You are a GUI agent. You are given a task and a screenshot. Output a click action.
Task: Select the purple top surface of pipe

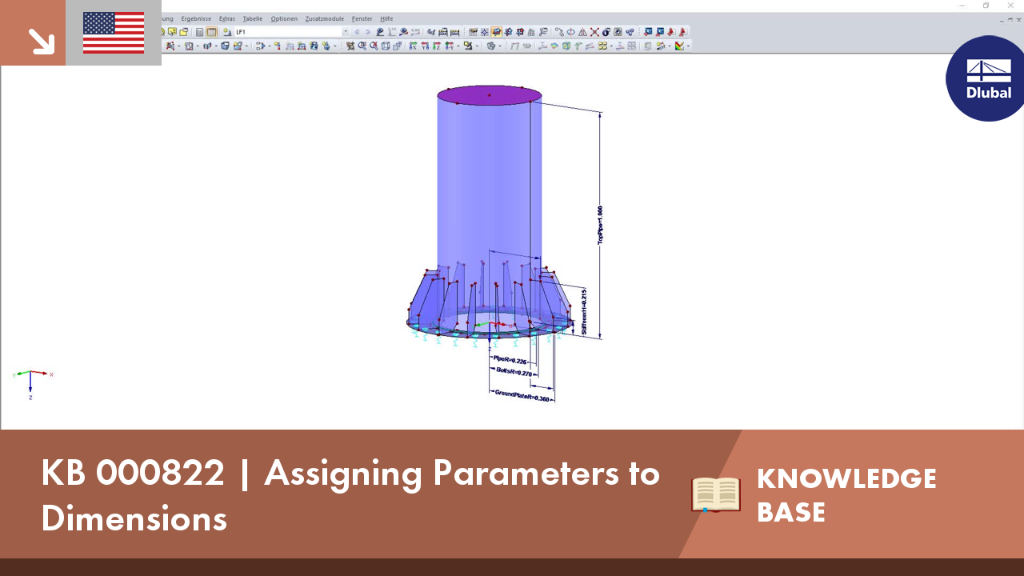(x=489, y=95)
